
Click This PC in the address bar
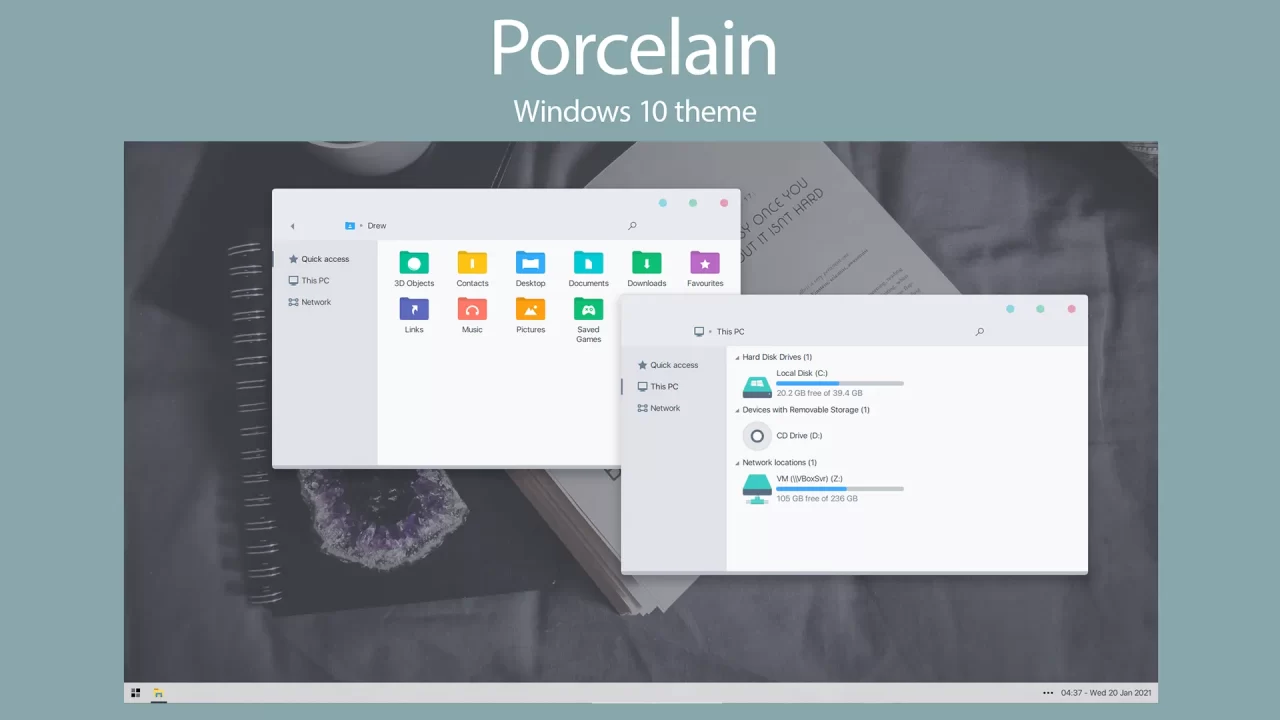(731, 332)
